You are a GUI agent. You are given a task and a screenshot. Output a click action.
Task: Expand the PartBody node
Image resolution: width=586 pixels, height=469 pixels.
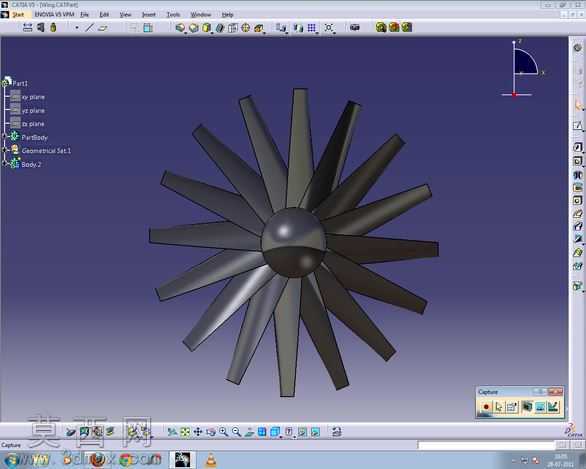(5, 137)
